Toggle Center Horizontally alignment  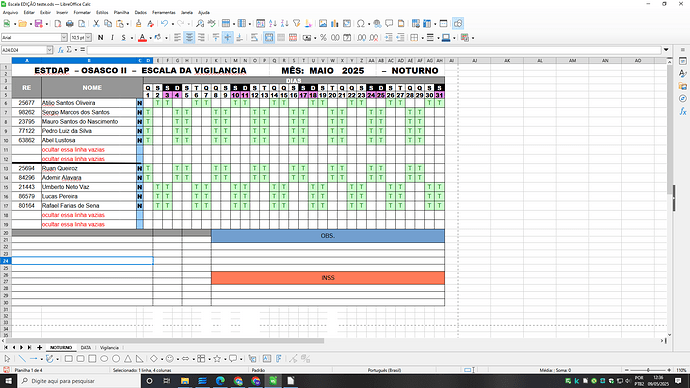(x=189, y=38)
